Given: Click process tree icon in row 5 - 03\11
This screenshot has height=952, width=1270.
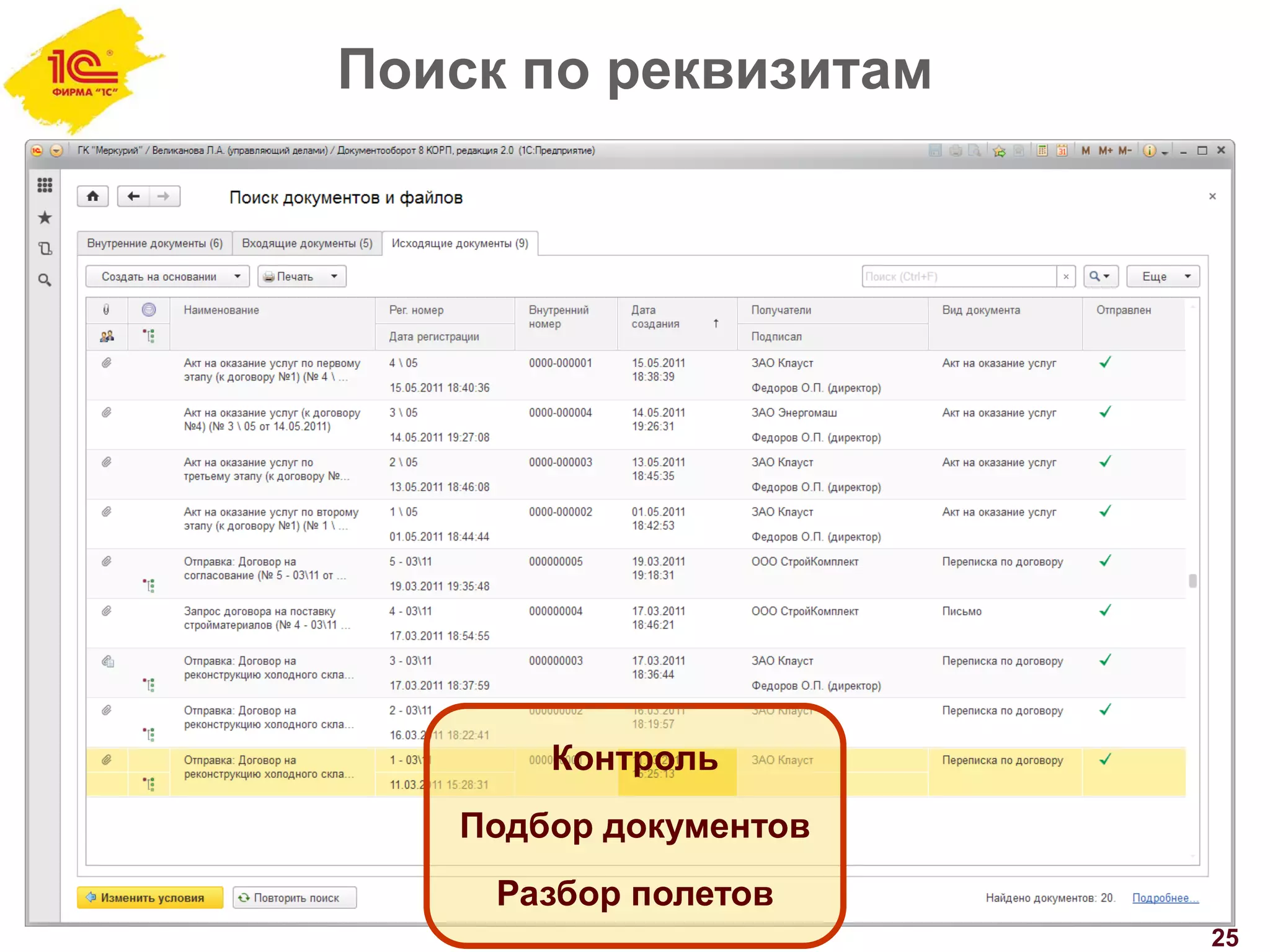Looking at the screenshot, I should (x=149, y=586).
